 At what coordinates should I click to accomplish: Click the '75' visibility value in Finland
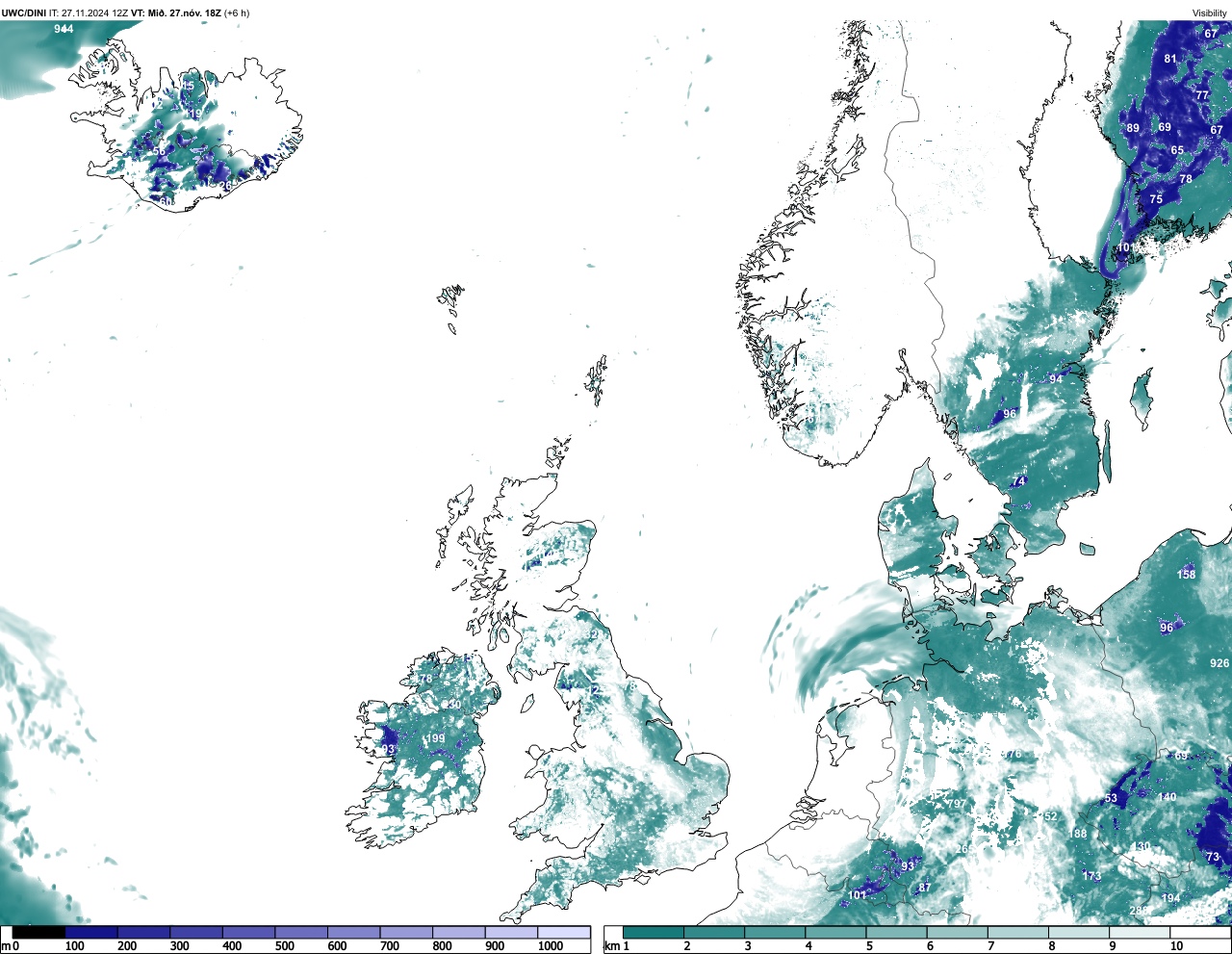1156,199
